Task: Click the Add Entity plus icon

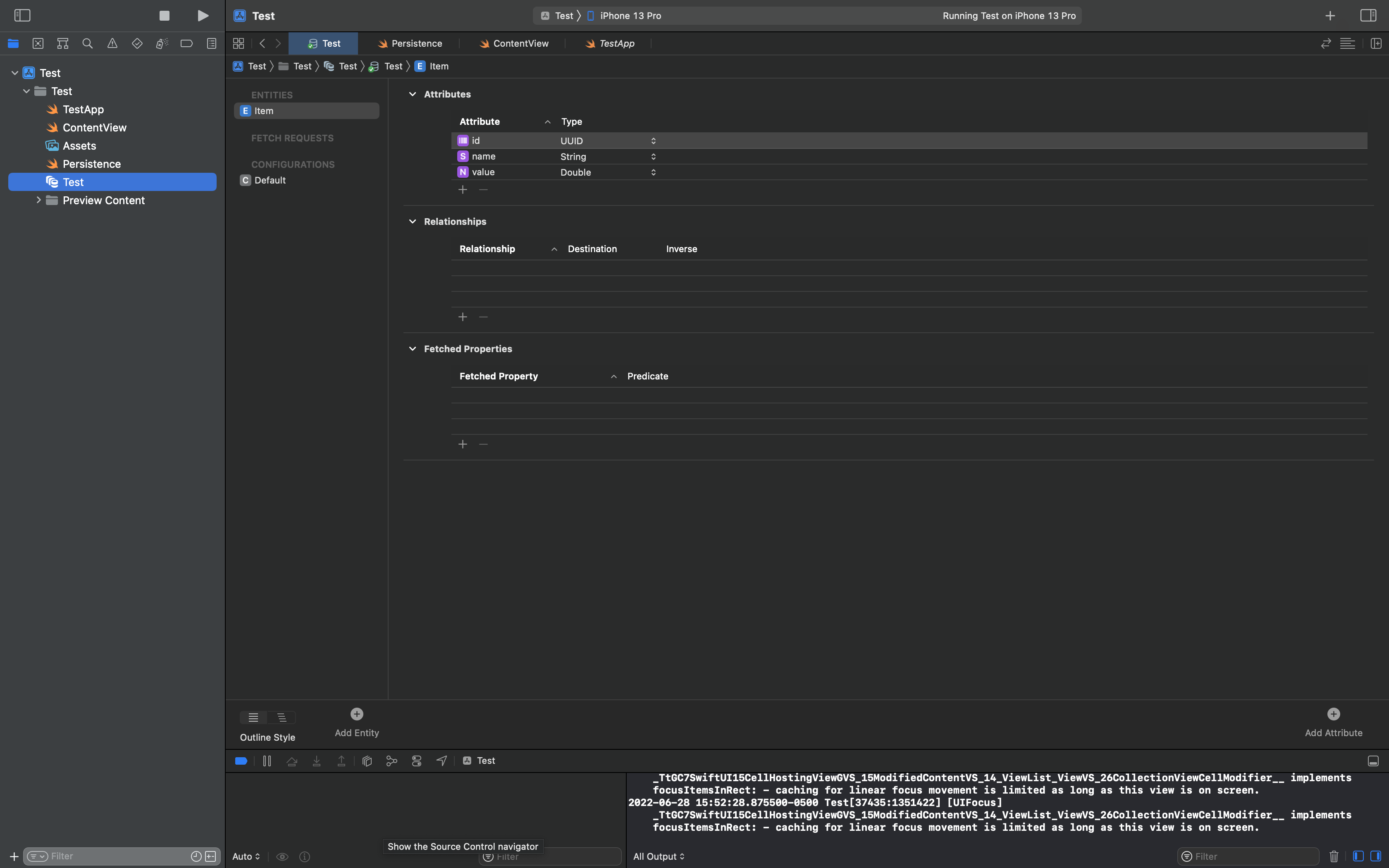Action: coord(356,714)
